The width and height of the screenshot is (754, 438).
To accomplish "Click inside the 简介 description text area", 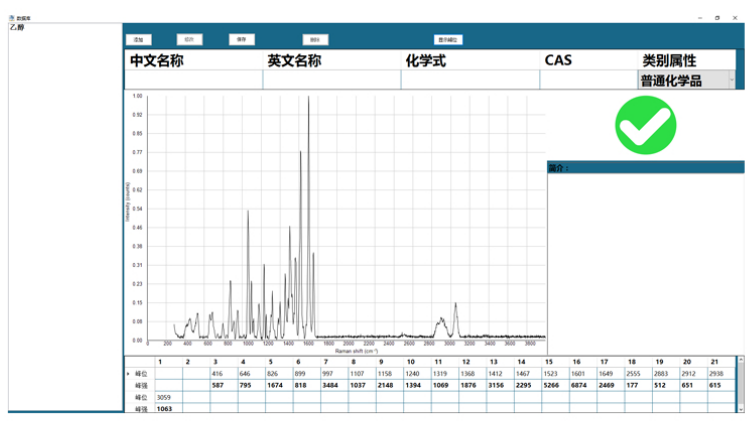I will [x=645, y=260].
